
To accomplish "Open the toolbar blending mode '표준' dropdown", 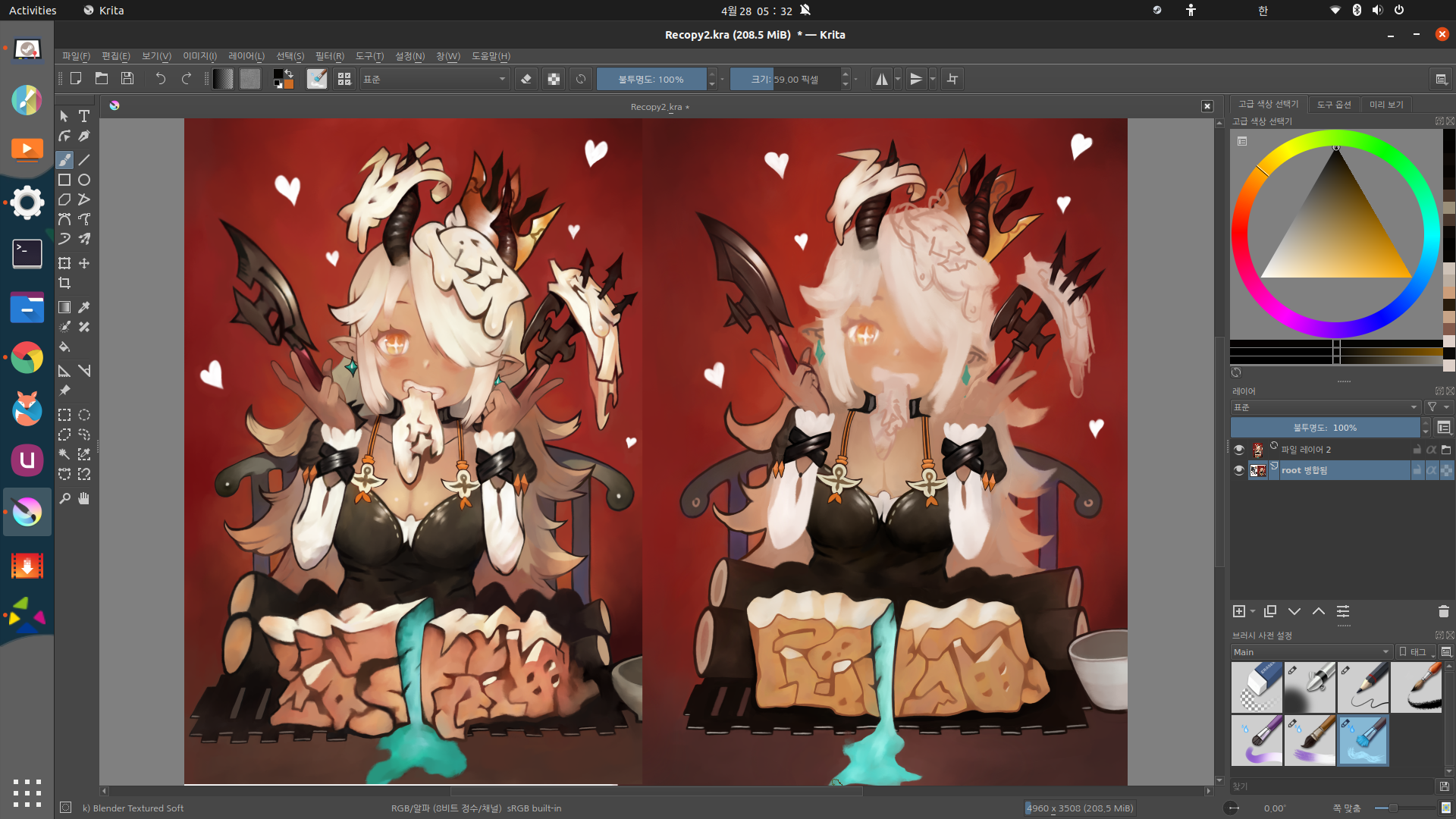I will pos(434,79).
